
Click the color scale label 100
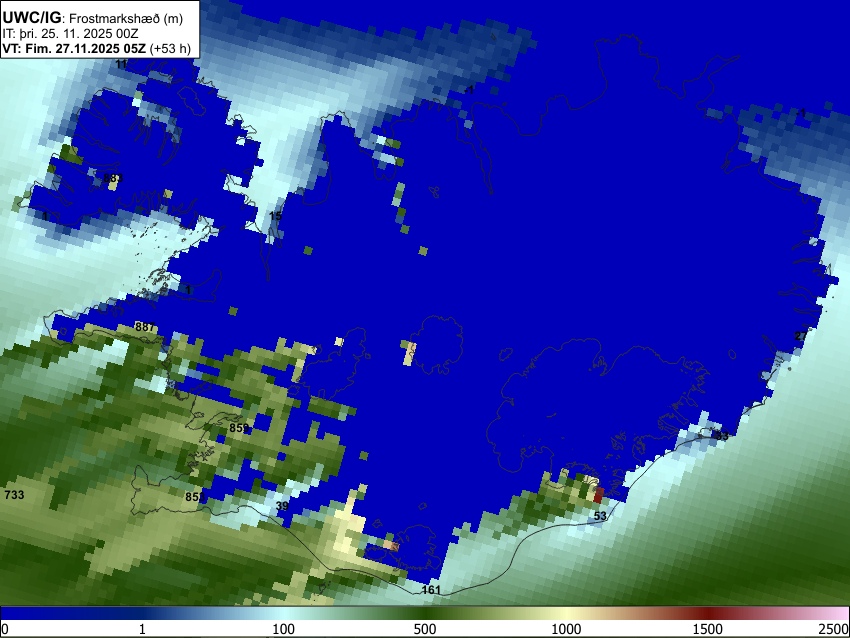(283, 629)
